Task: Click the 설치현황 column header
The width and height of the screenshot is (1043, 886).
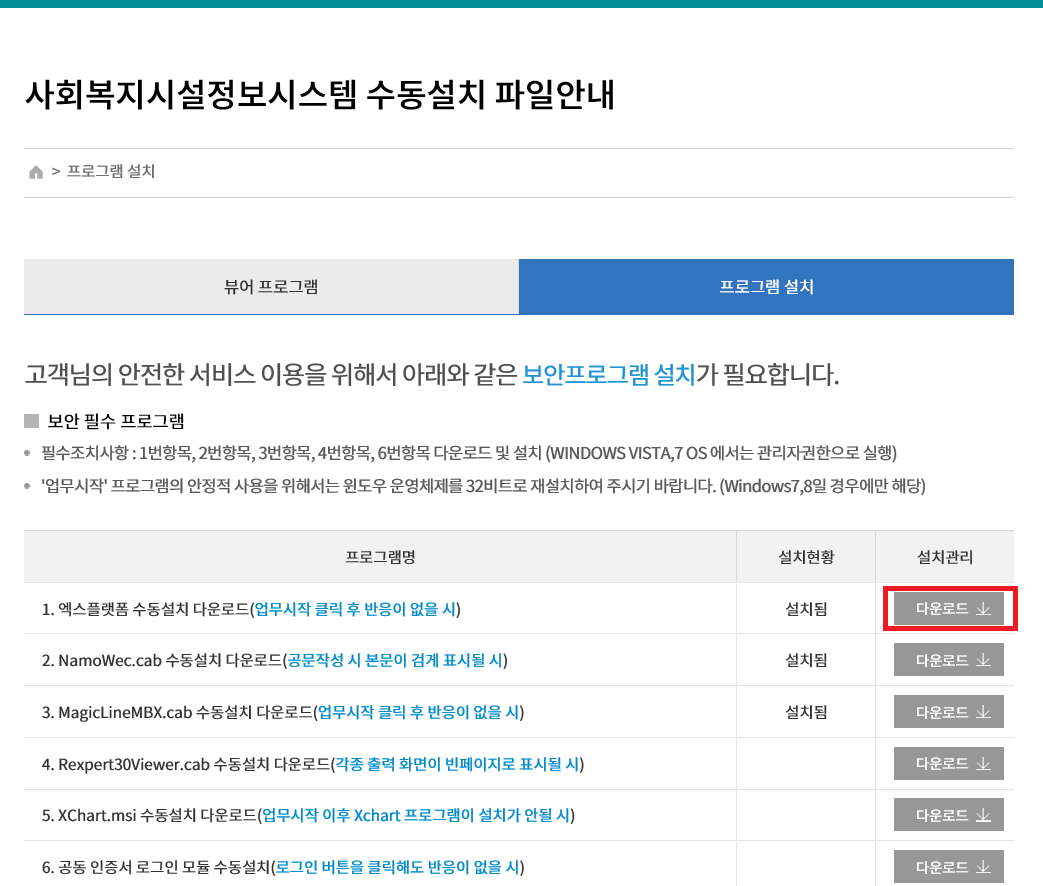Action: click(x=806, y=557)
